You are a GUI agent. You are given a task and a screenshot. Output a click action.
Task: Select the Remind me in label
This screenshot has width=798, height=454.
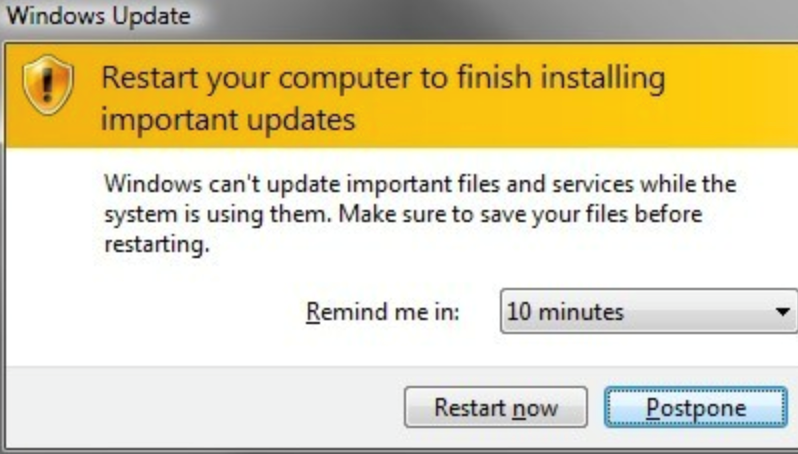383,311
